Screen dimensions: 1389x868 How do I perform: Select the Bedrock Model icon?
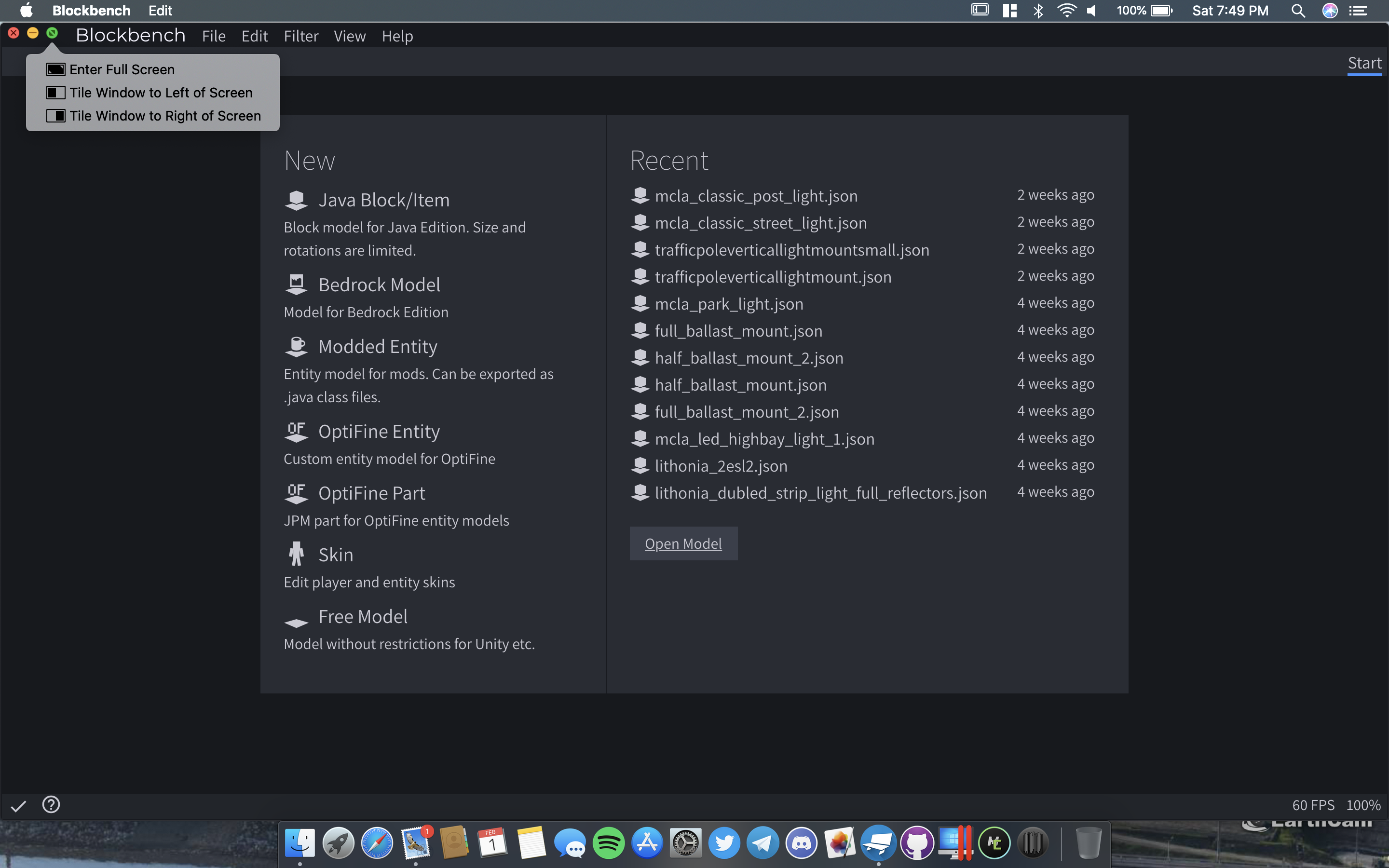click(x=296, y=284)
